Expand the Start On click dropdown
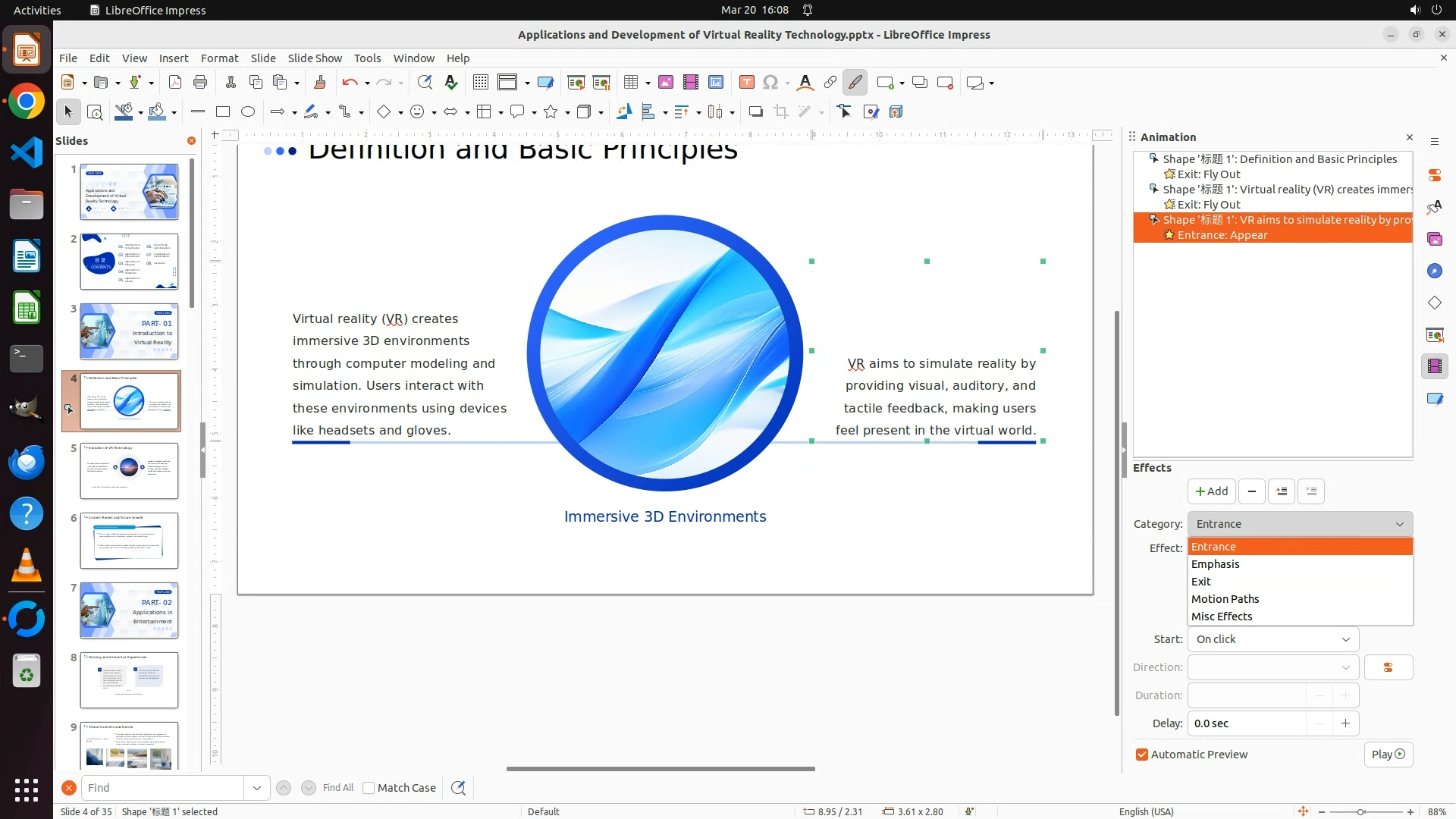The width and height of the screenshot is (1456, 819). click(1273, 639)
